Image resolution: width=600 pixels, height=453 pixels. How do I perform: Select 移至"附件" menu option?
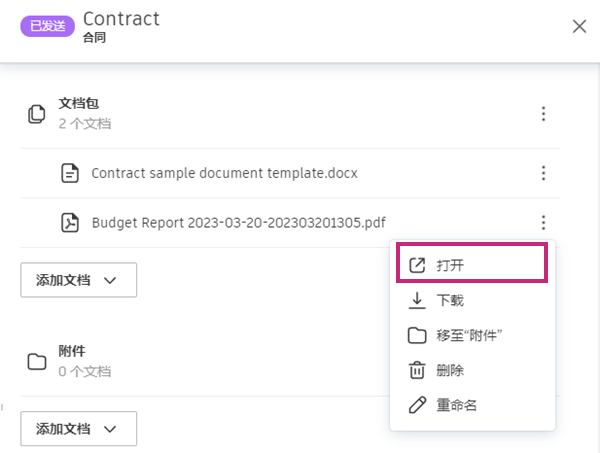click(469, 335)
